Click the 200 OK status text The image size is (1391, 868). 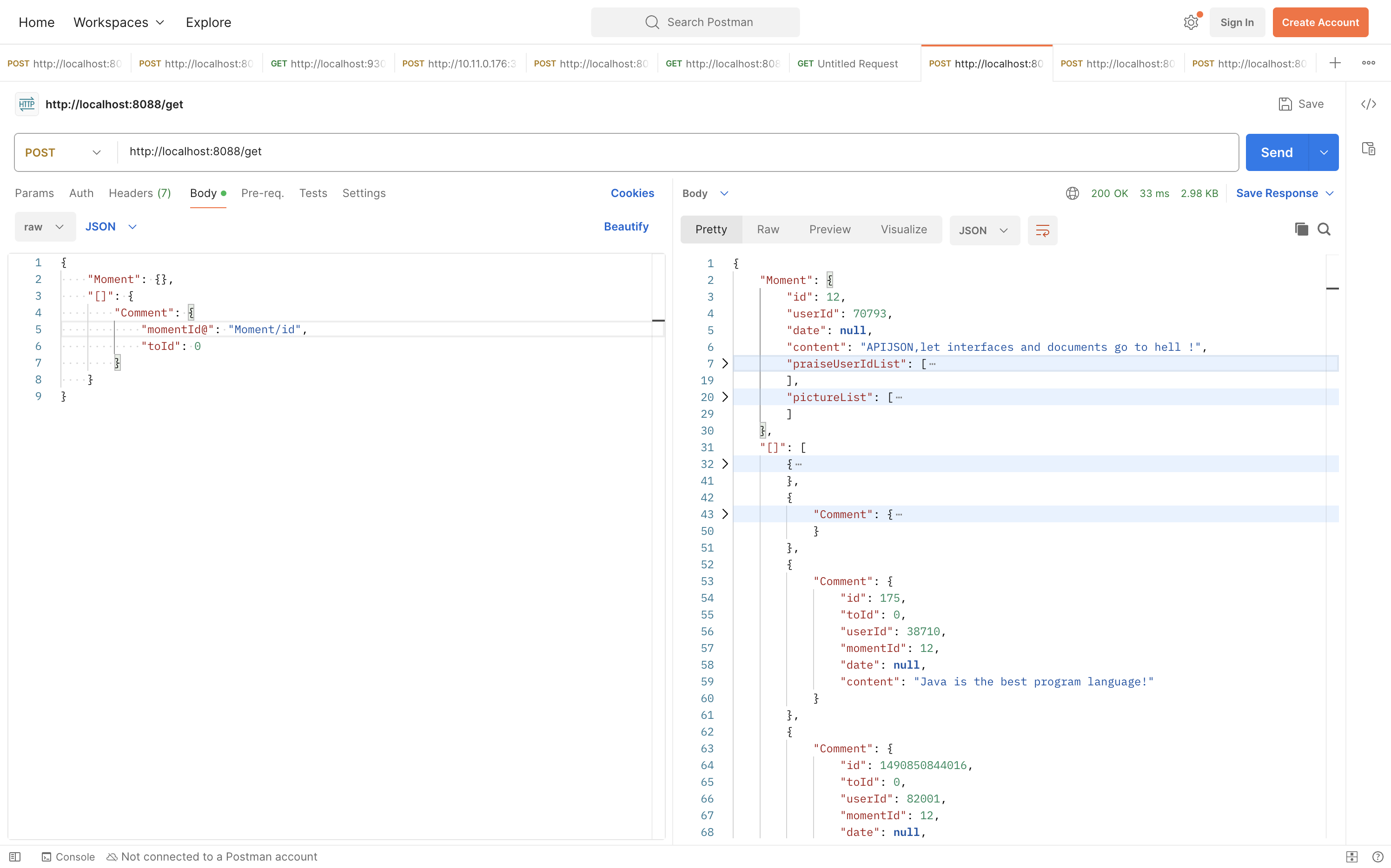tap(1110, 193)
